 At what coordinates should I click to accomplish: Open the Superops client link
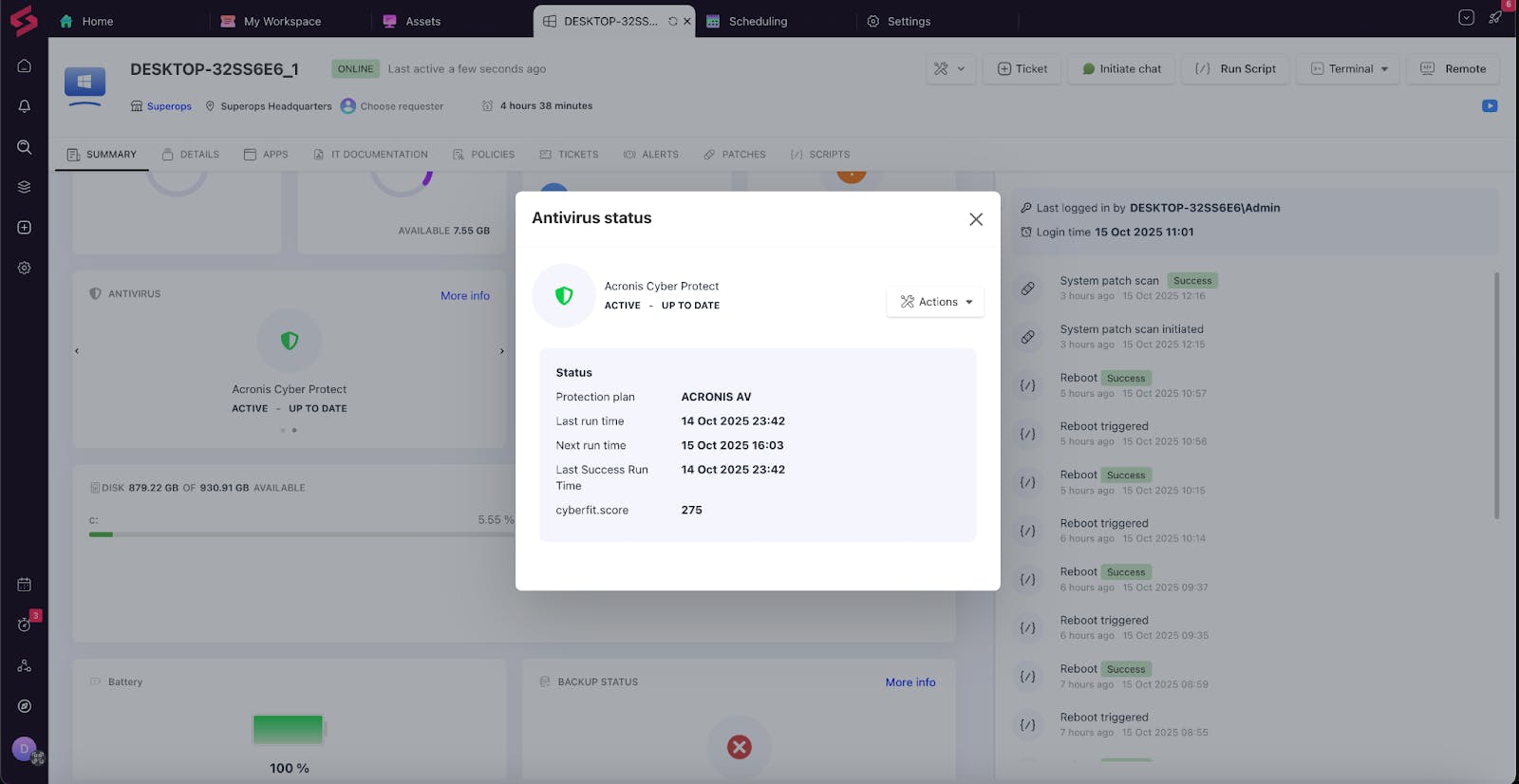169,106
